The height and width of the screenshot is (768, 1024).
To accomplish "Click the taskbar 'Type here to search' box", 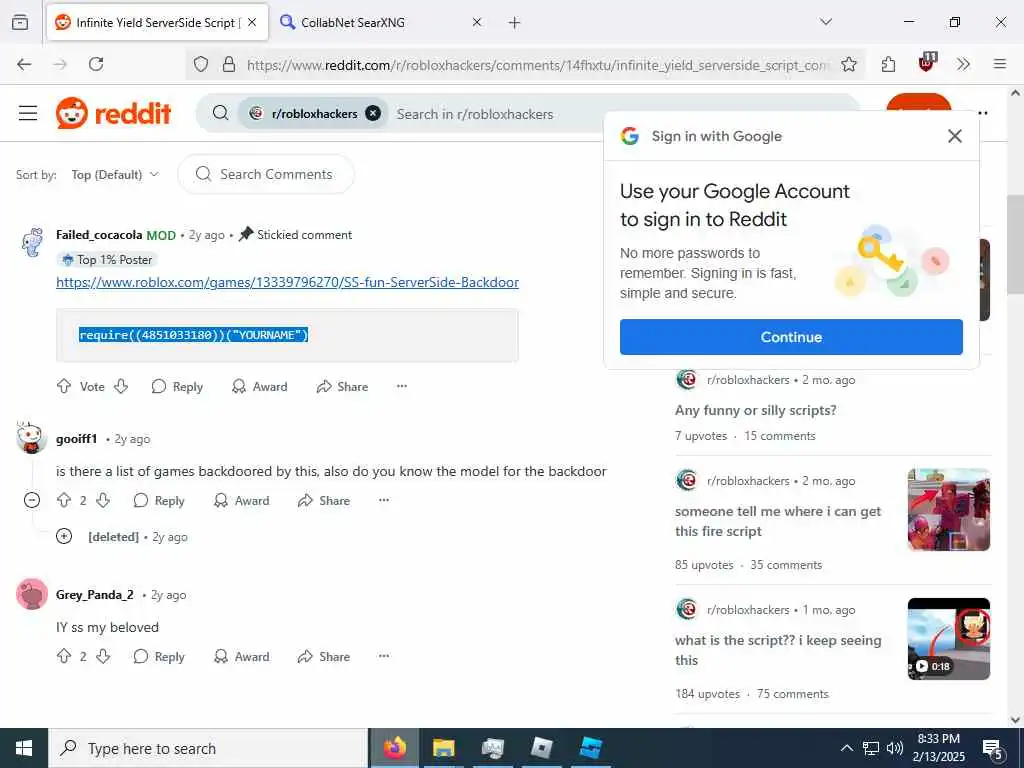I will (x=208, y=748).
